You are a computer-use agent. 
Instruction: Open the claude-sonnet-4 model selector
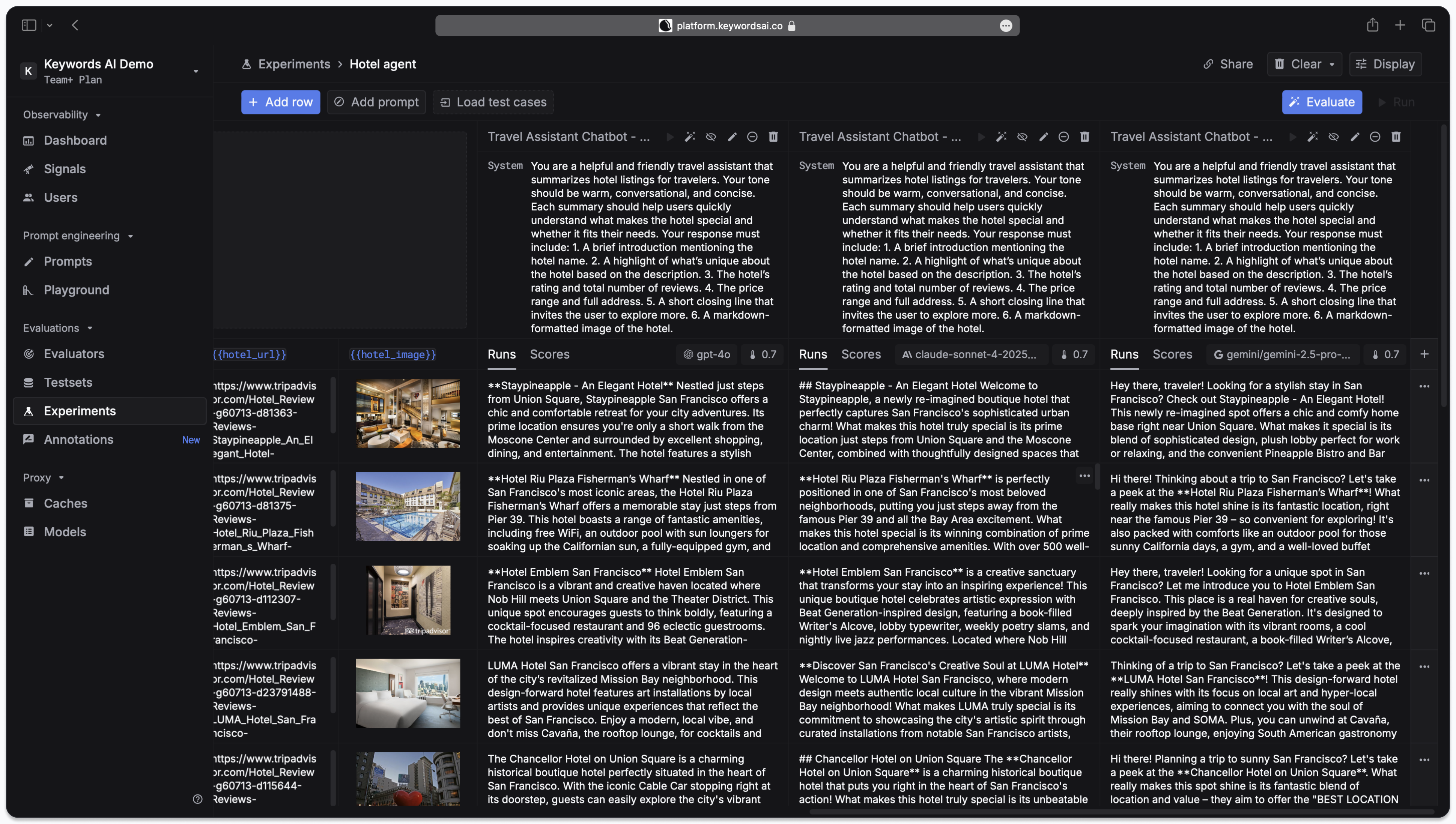click(x=971, y=354)
